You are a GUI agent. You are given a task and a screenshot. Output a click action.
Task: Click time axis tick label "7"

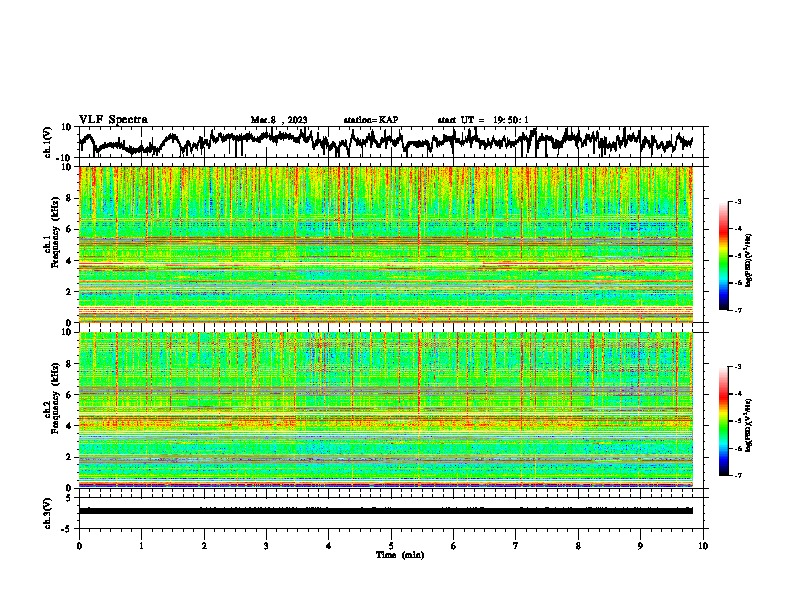click(516, 546)
